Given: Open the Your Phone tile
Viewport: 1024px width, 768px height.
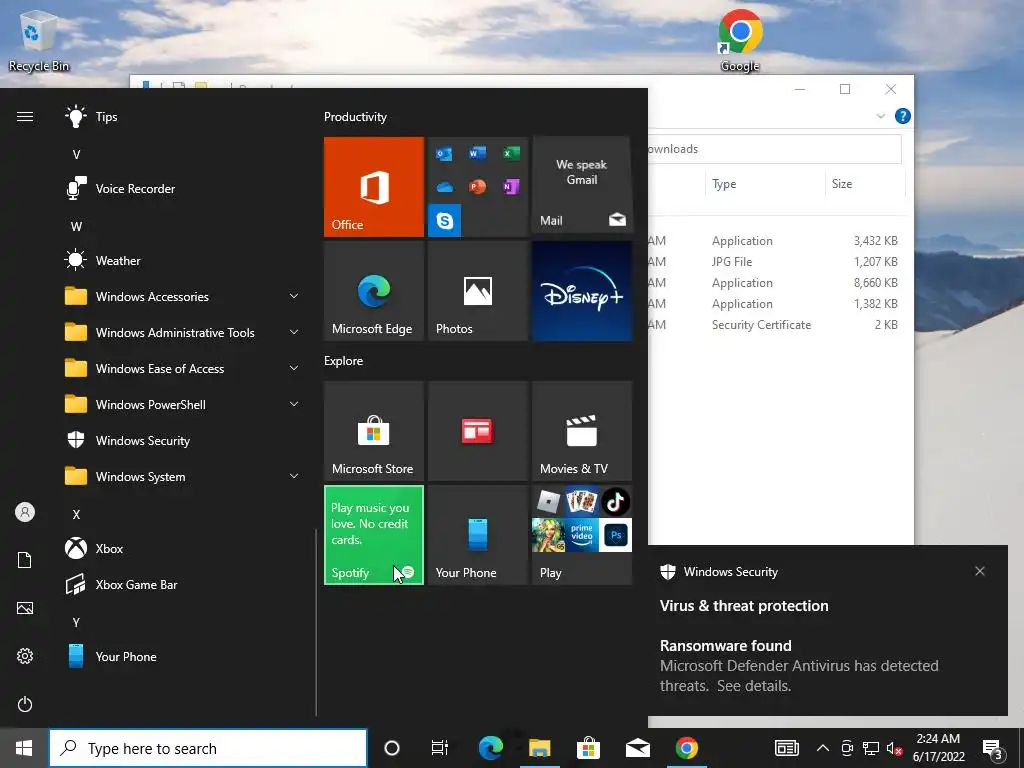Looking at the screenshot, I should [478, 535].
